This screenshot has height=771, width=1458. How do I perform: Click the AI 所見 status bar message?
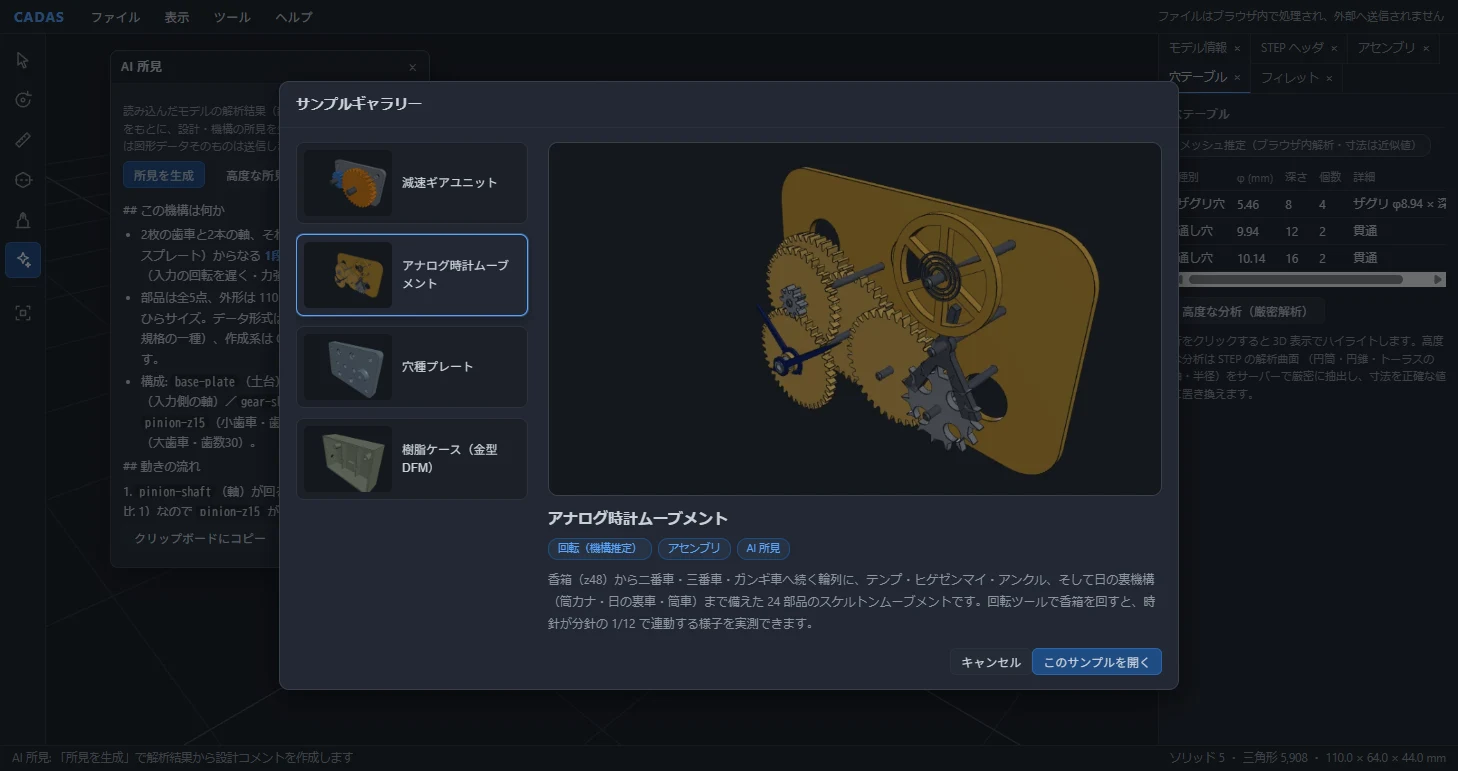point(182,758)
